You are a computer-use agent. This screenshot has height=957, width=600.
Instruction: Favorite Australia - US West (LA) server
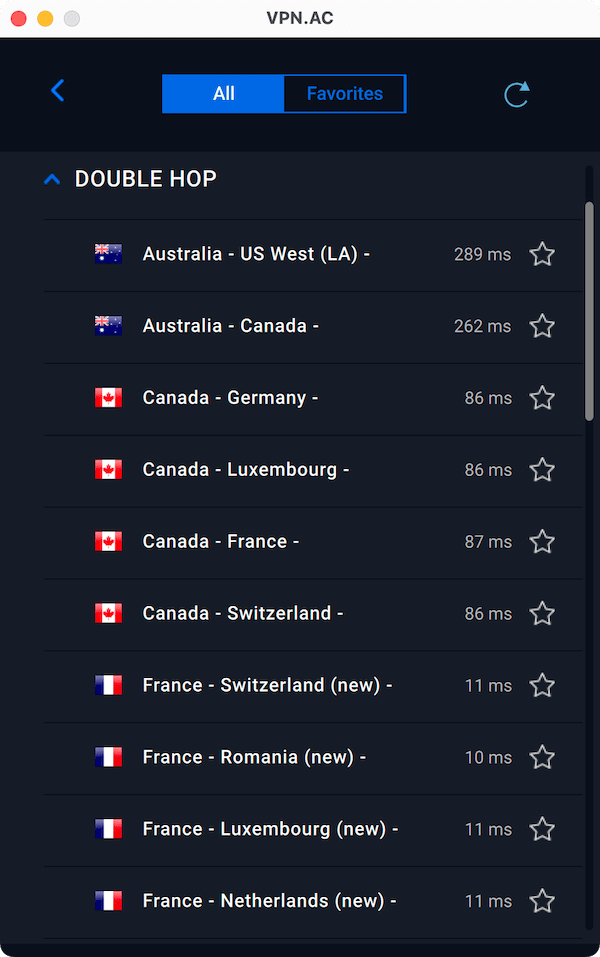click(x=542, y=255)
